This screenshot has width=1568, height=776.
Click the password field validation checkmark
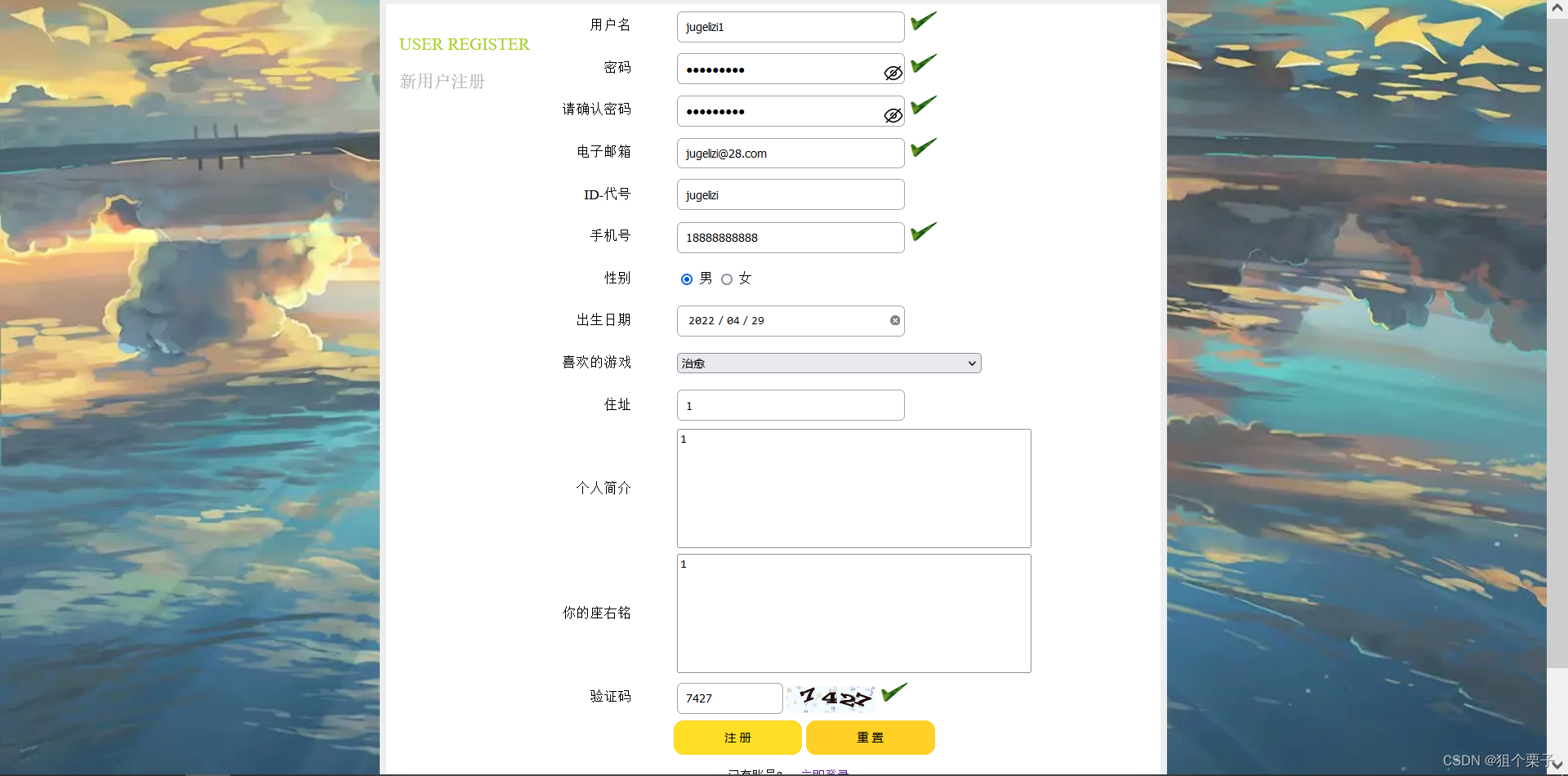coord(923,63)
